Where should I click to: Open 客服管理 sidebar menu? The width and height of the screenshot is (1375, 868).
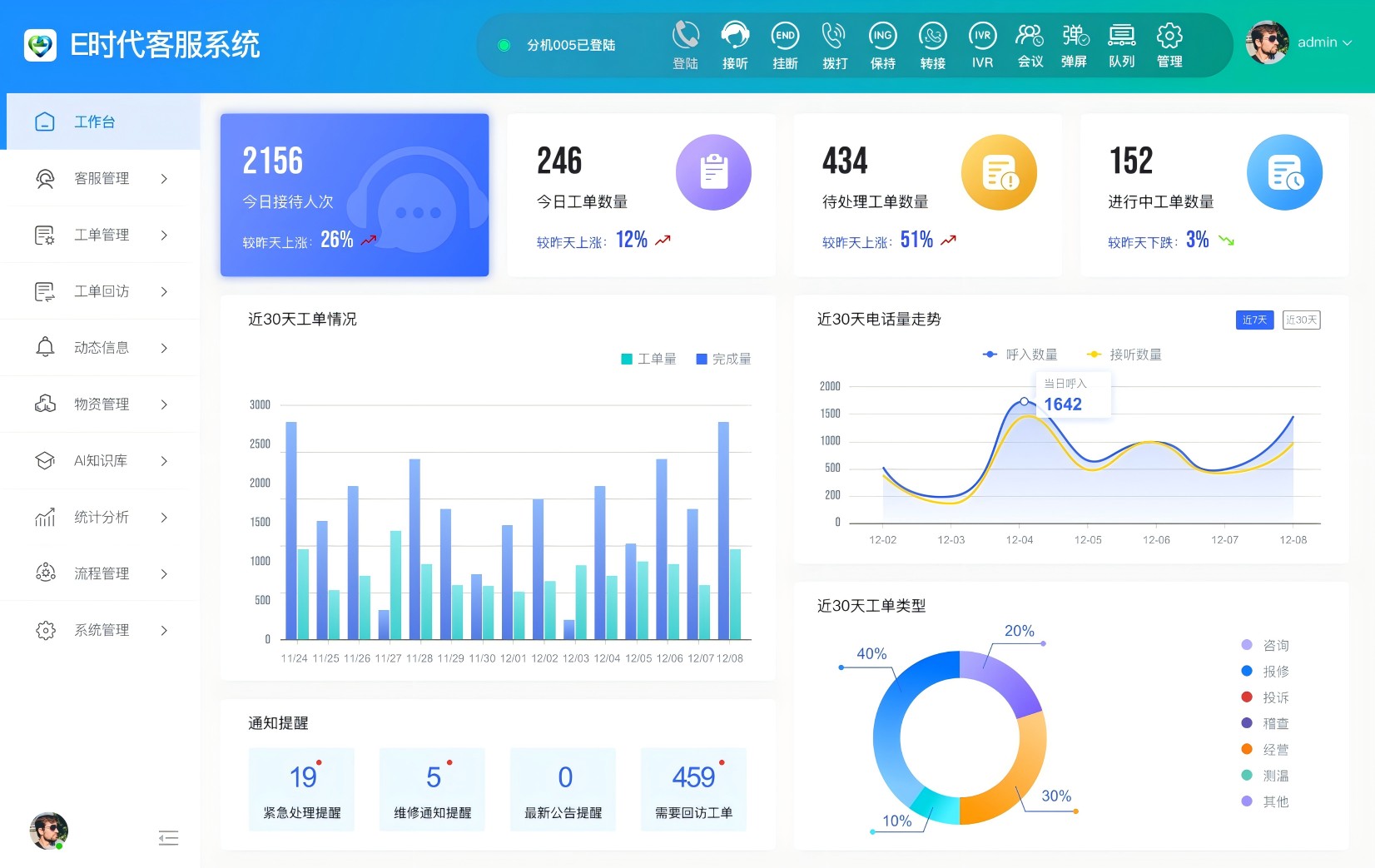coord(100,178)
